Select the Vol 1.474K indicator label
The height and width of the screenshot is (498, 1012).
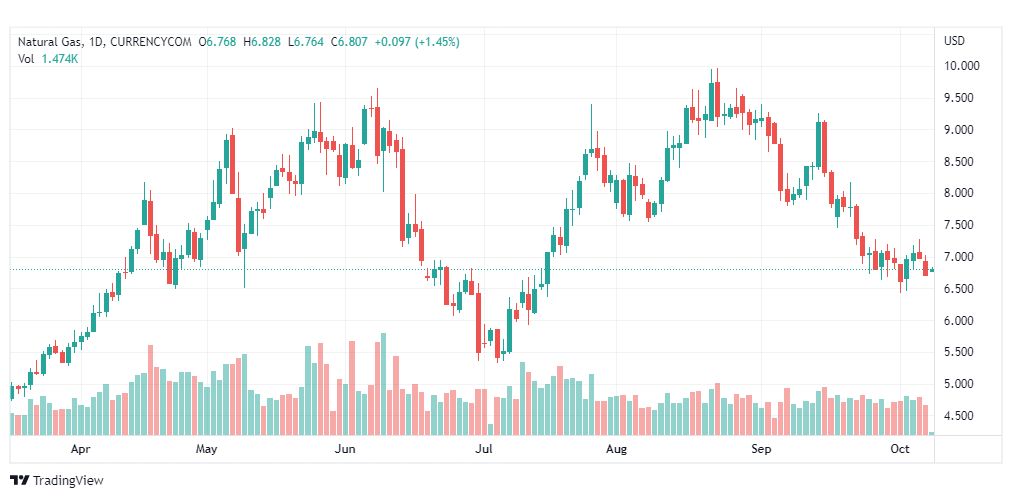pos(48,59)
